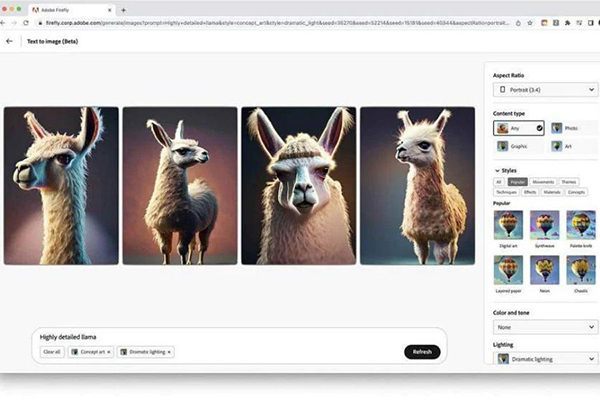
Task: Remove the Concept art tag
Action: [110, 352]
